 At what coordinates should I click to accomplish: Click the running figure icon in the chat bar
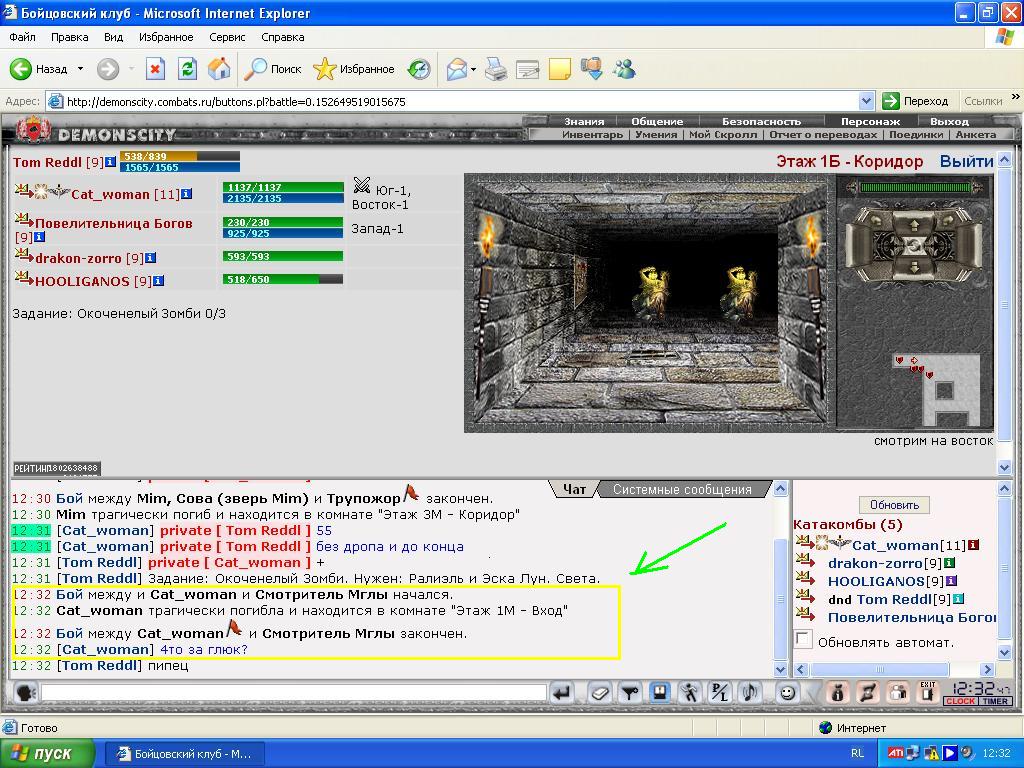[690, 692]
